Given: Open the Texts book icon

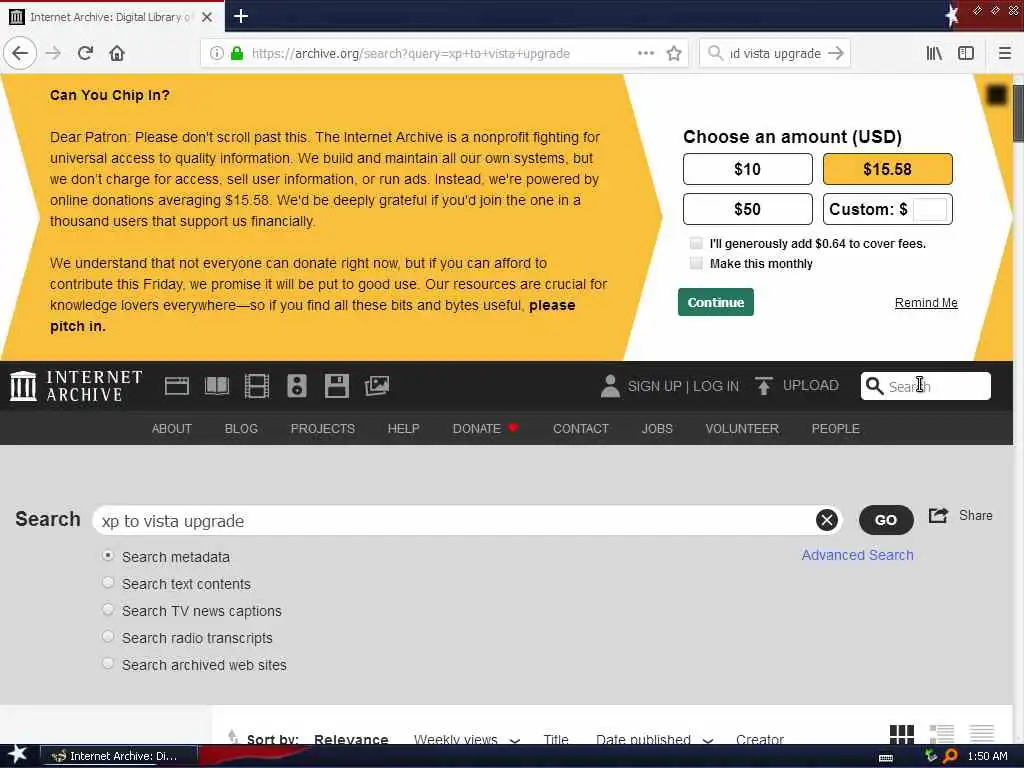Looking at the screenshot, I should pos(217,386).
